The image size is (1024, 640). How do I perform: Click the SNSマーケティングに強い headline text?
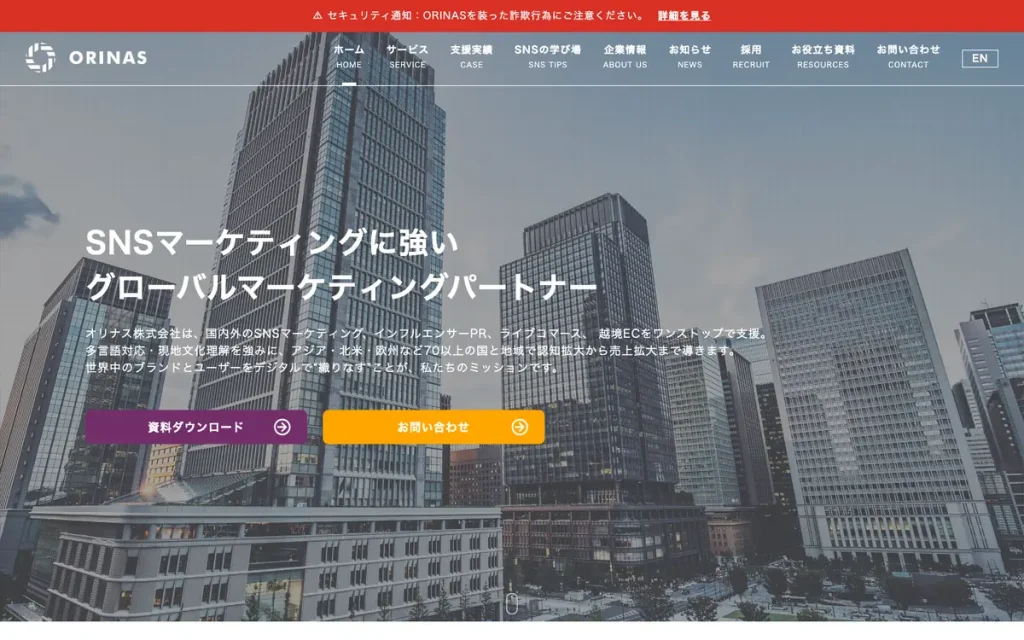[x=272, y=243]
